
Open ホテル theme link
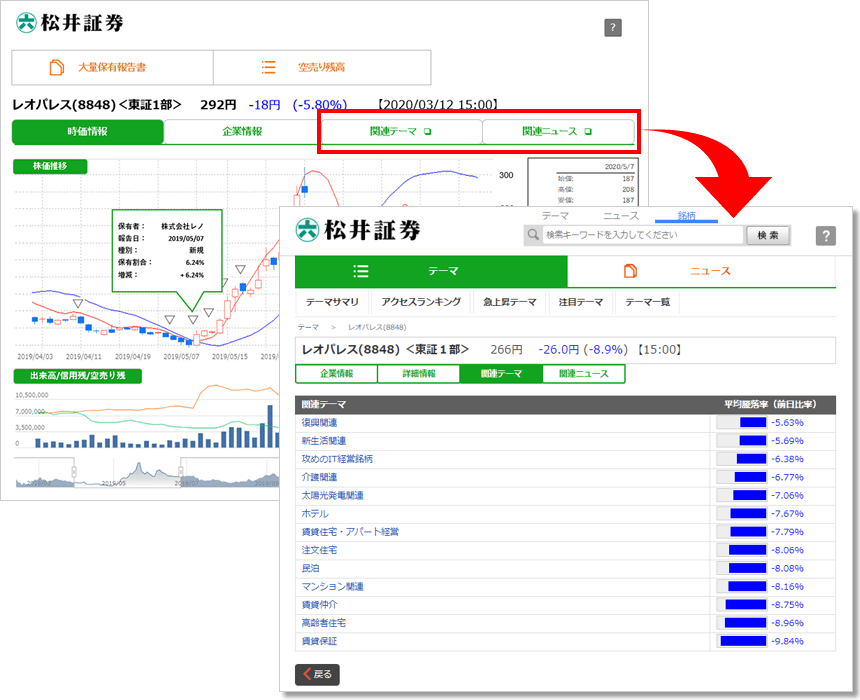(x=315, y=513)
